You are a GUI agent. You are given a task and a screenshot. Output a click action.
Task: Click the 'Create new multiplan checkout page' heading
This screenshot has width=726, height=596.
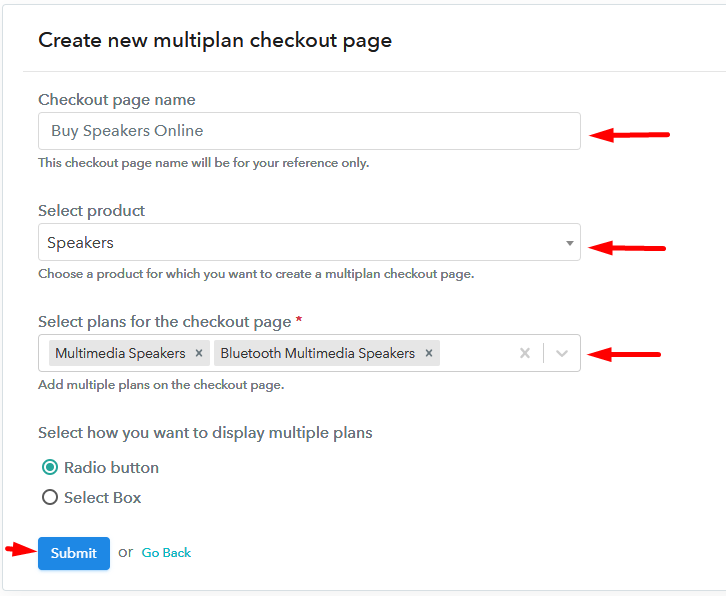point(215,41)
